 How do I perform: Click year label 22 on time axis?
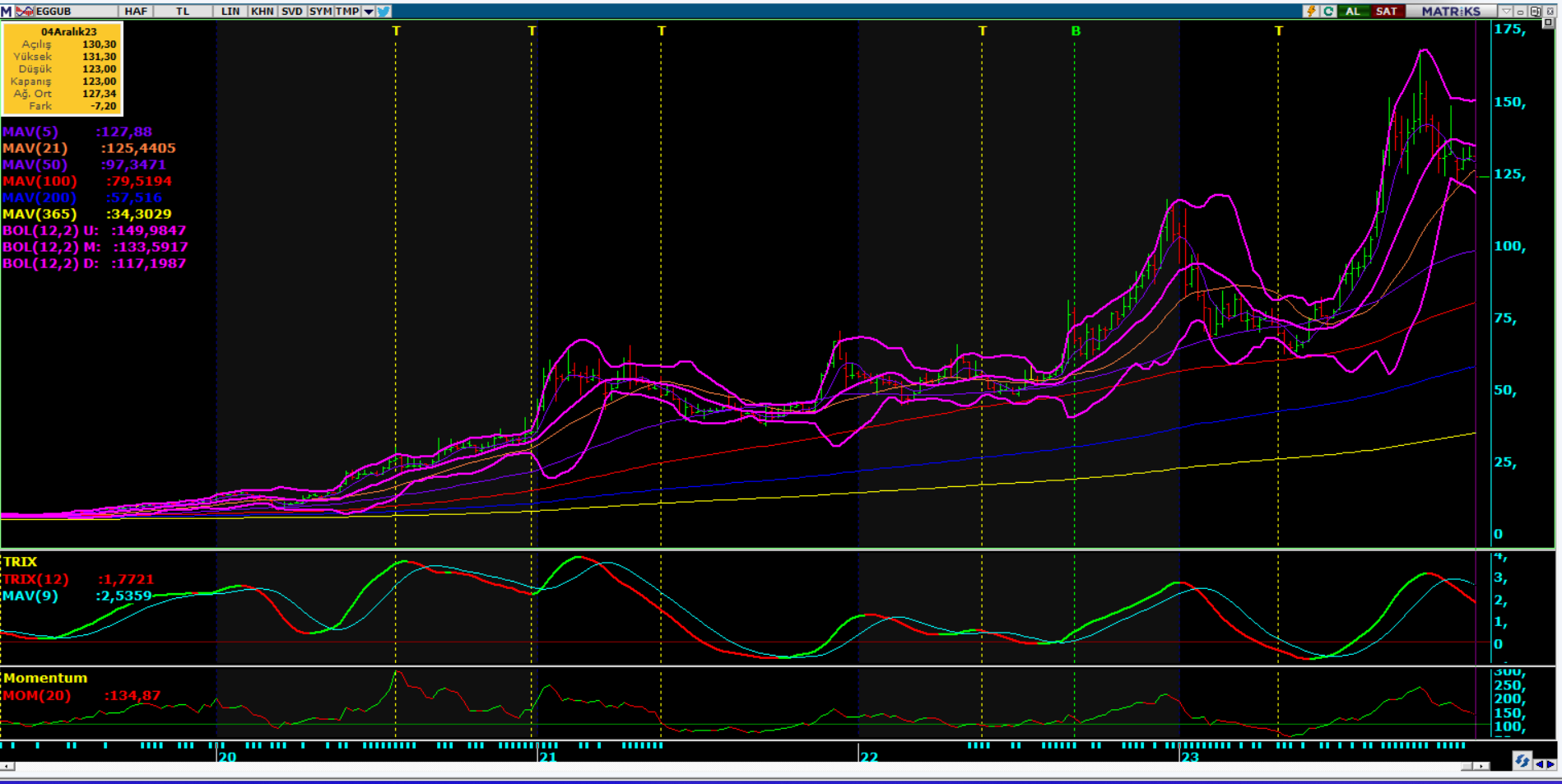point(869,757)
